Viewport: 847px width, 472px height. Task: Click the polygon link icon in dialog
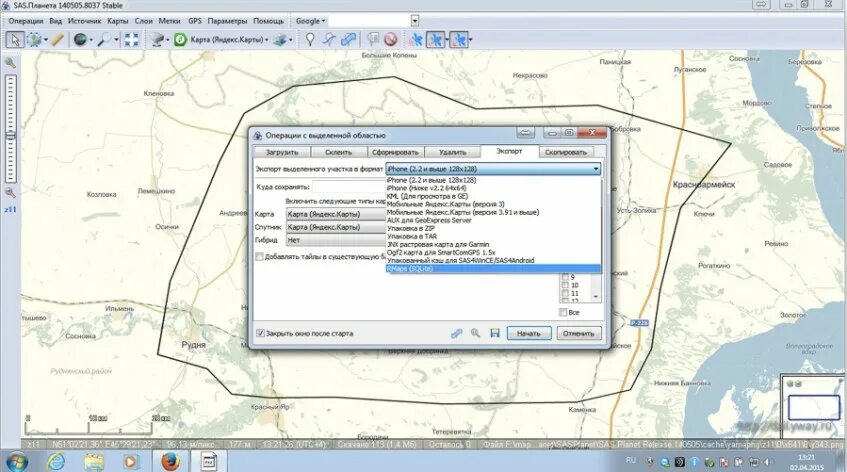tap(456, 333)
